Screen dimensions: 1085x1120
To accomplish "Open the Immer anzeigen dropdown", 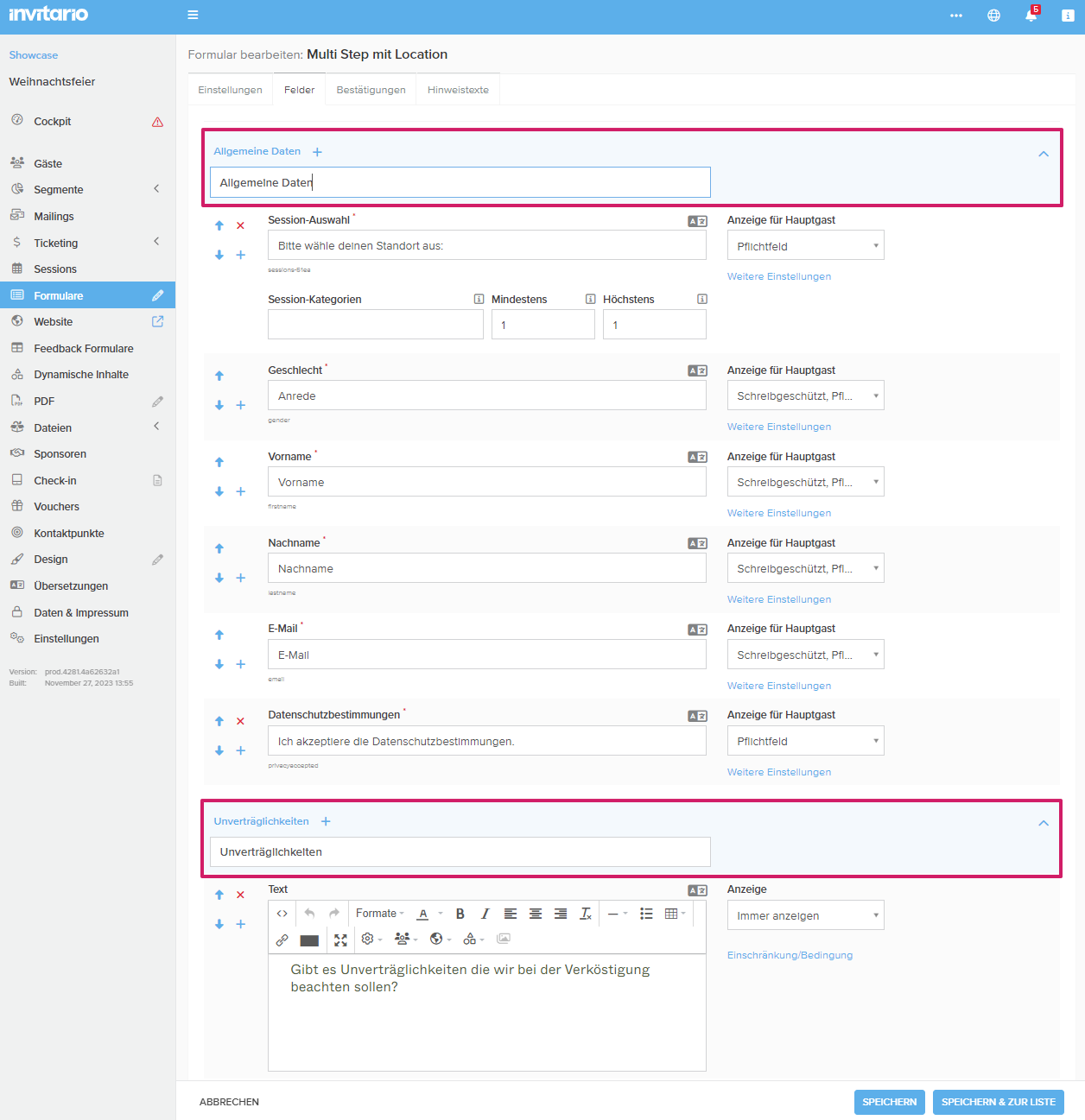I will pyautogui.click(x=805, y=915).
